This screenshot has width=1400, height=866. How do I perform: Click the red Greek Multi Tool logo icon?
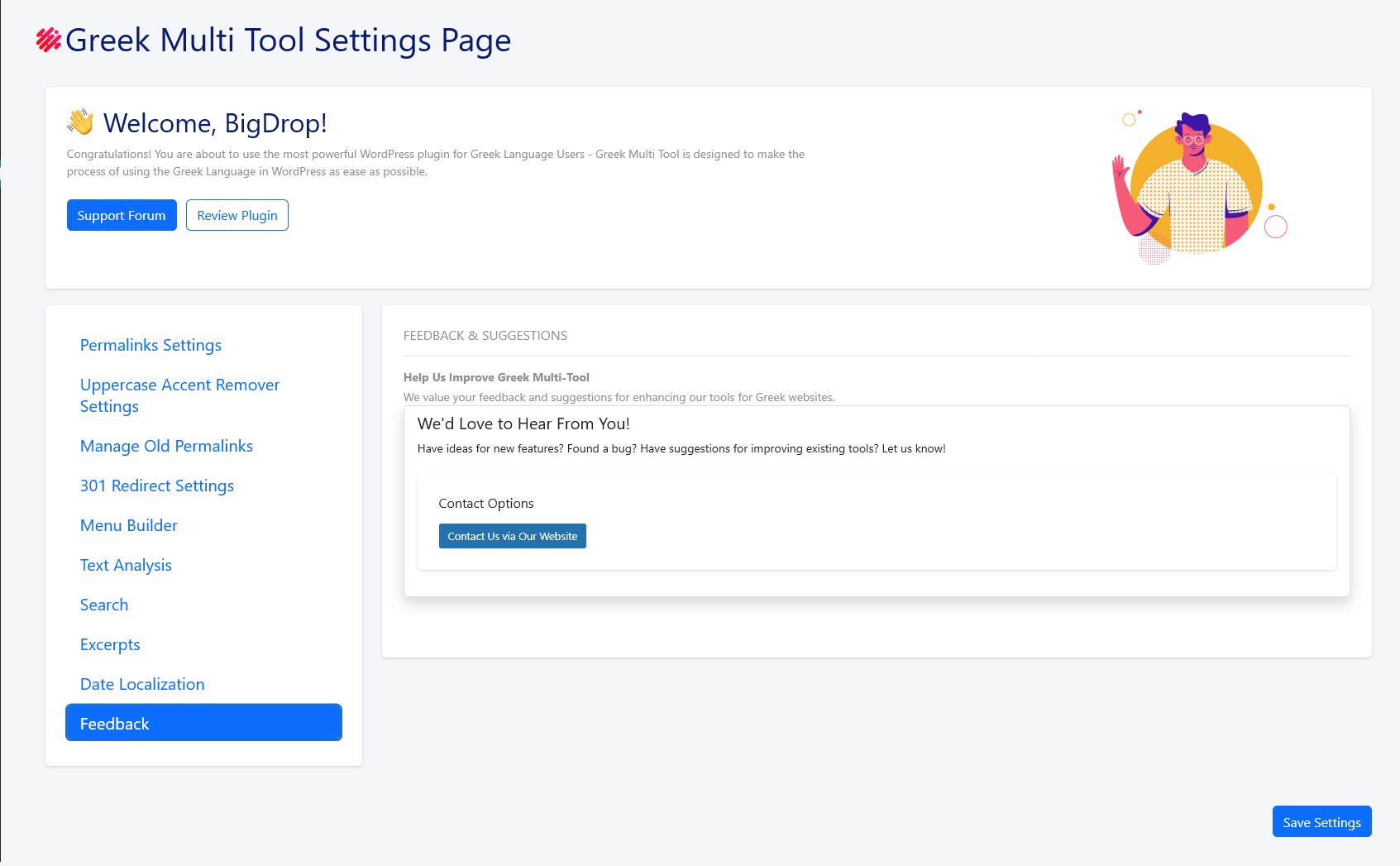pyautogui.click(x=49, y=40)
